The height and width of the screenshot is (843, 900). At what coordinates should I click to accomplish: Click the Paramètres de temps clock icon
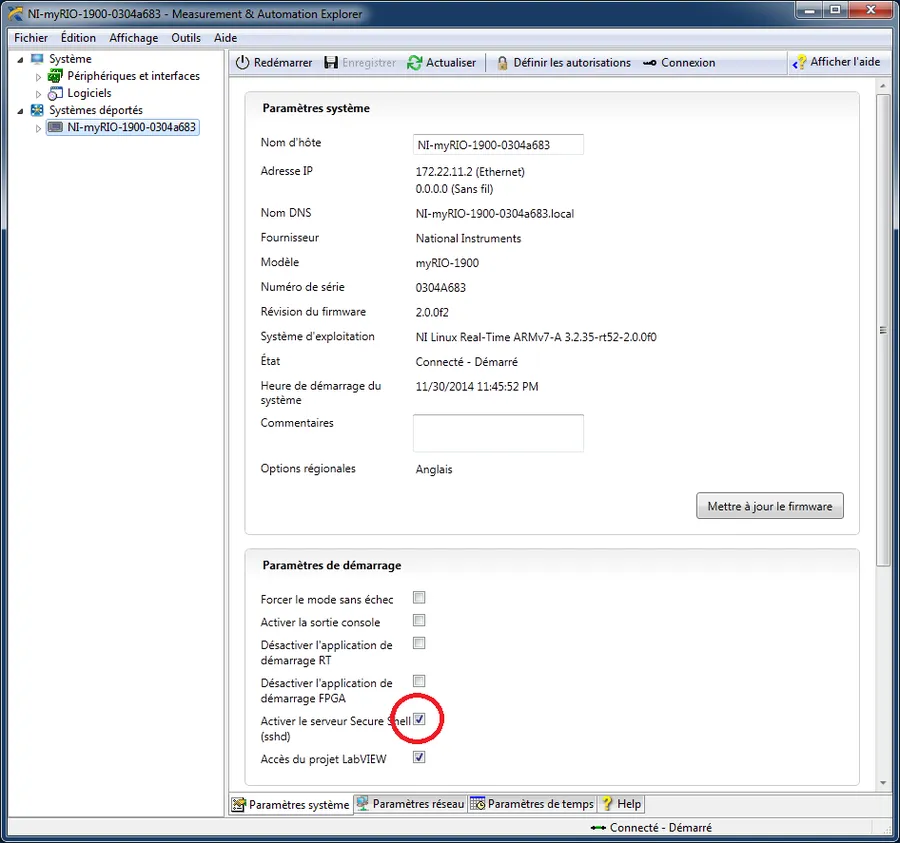(x=478, y=804)
